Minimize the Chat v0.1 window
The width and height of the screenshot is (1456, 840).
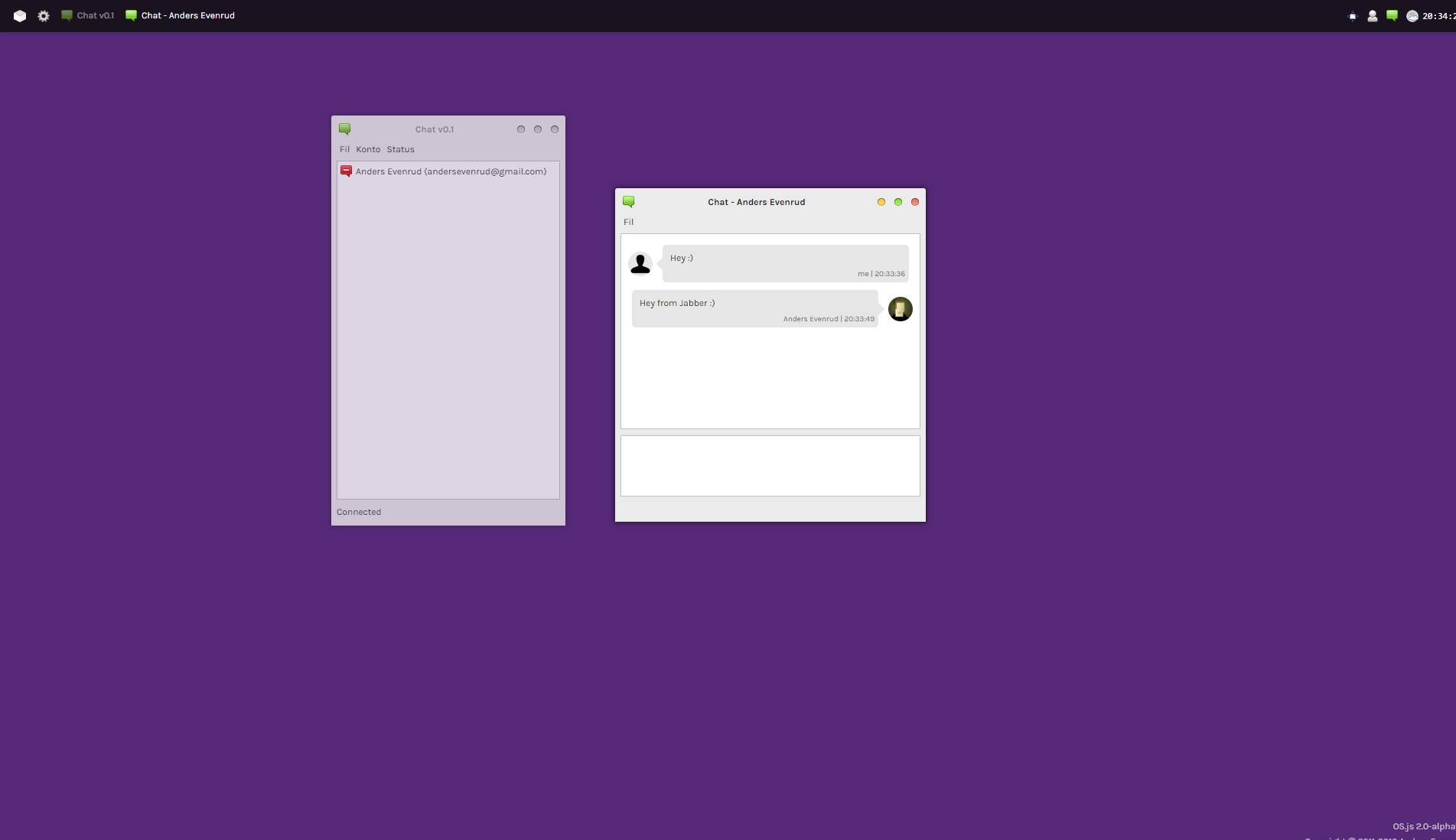(521, 129)
